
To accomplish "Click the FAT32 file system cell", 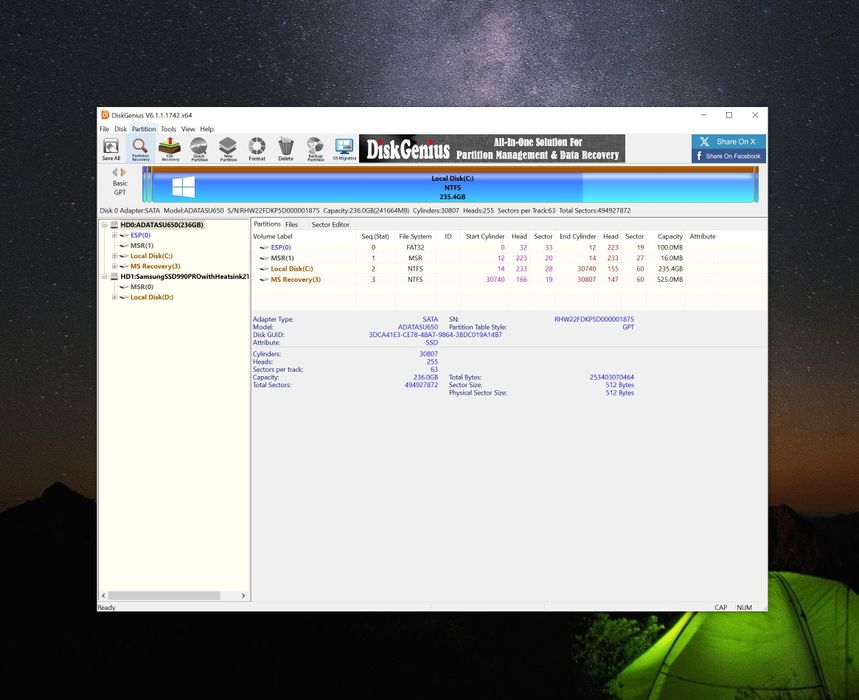I will coord(415,248).
